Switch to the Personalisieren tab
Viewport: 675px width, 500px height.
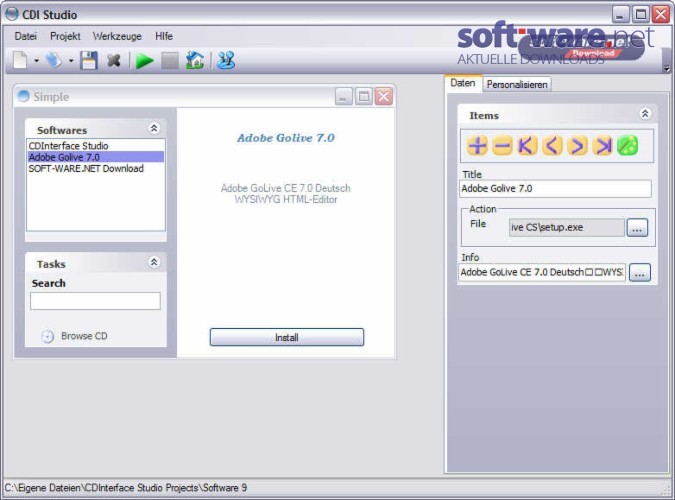(517, 84)
